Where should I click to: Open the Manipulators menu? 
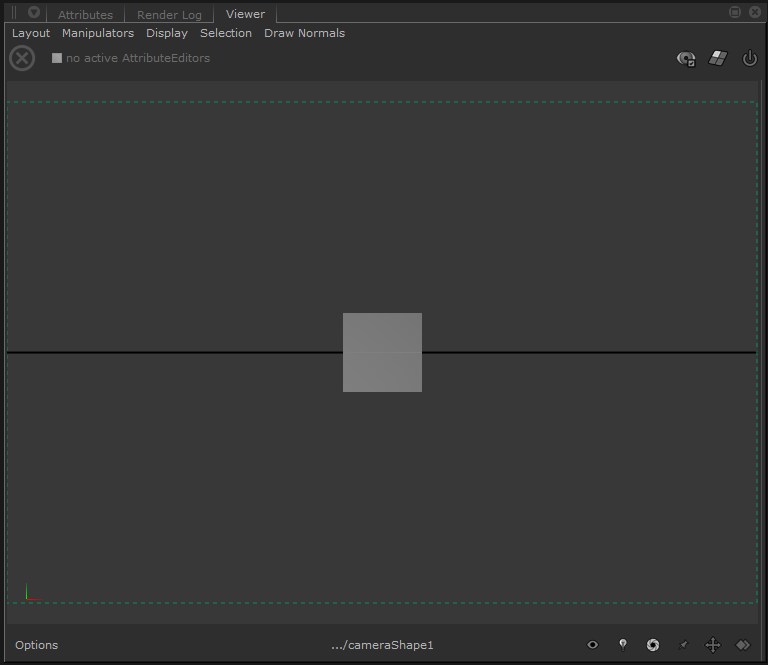(x=98, y=33)
